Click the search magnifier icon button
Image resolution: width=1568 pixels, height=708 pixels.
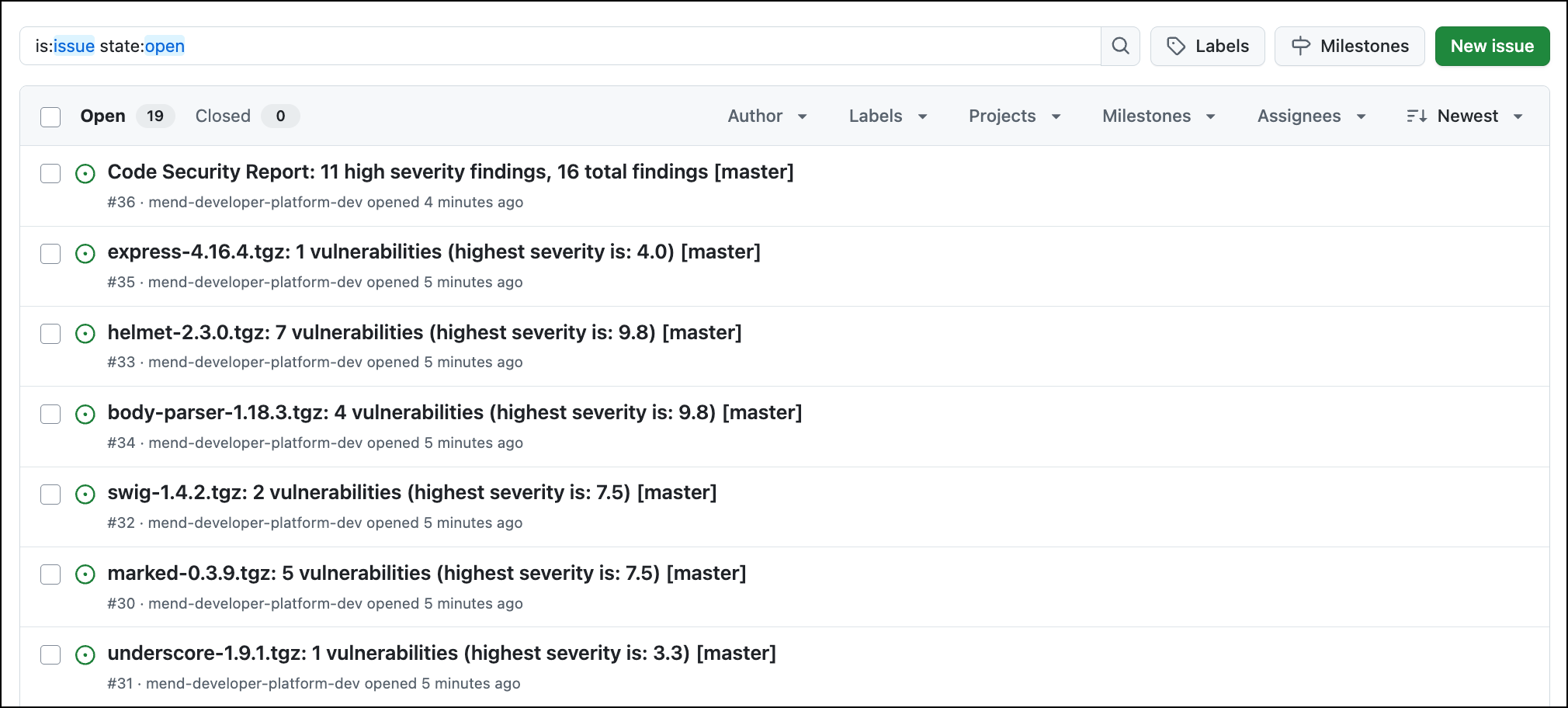(x=1120, y=46)
